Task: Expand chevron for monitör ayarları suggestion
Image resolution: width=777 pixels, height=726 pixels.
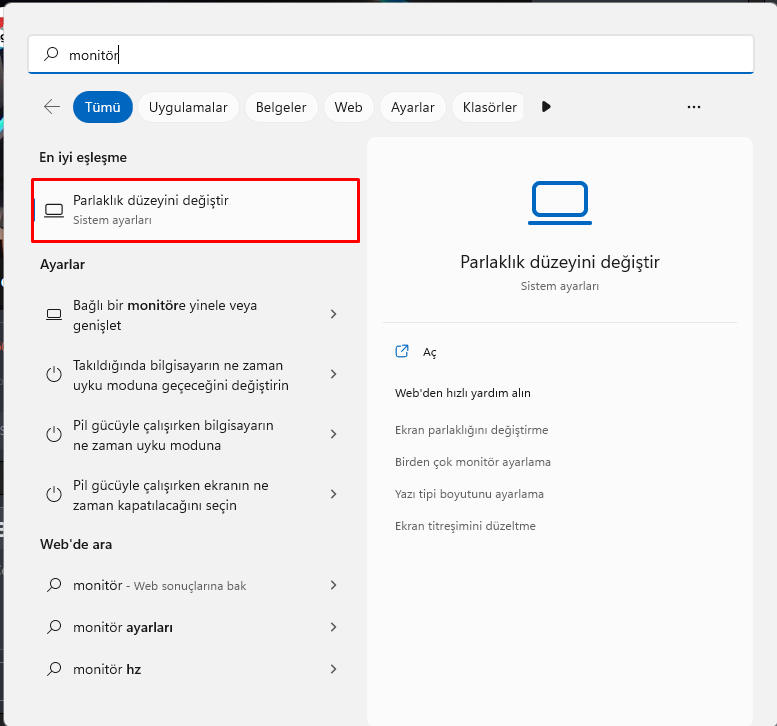Action: (x=333, y=627)
